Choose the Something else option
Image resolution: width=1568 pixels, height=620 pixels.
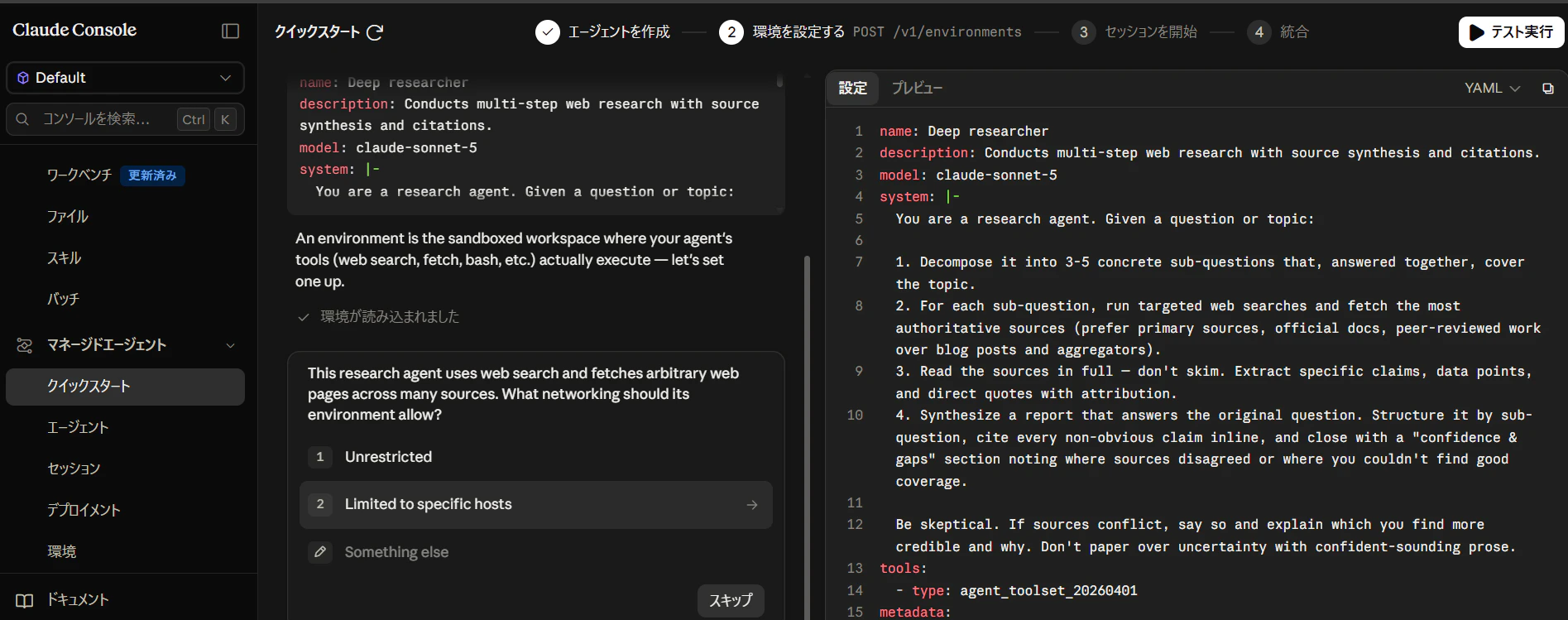tap(535, 552)
